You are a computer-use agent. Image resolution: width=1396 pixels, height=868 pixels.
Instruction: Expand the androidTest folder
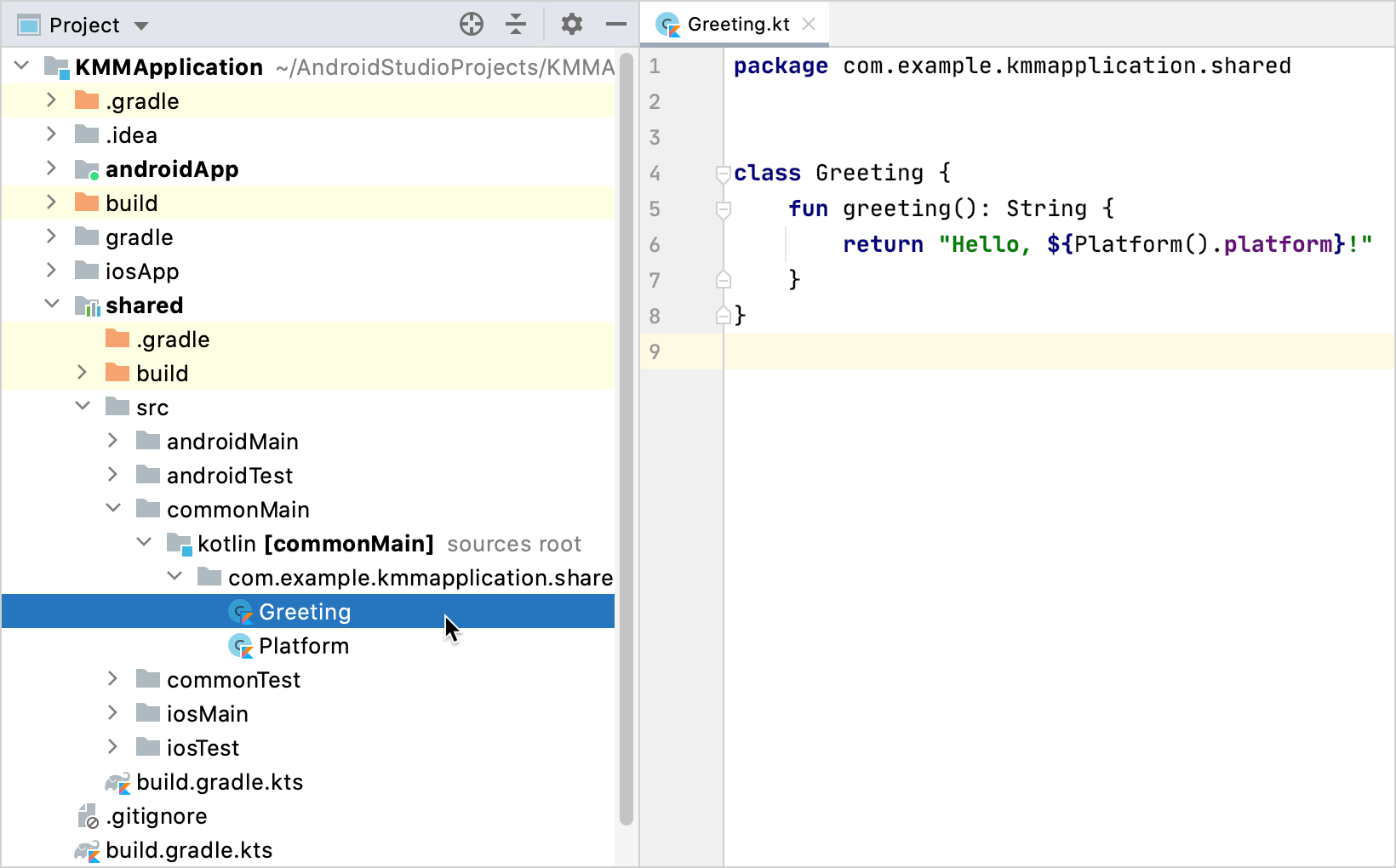(112, 475)
